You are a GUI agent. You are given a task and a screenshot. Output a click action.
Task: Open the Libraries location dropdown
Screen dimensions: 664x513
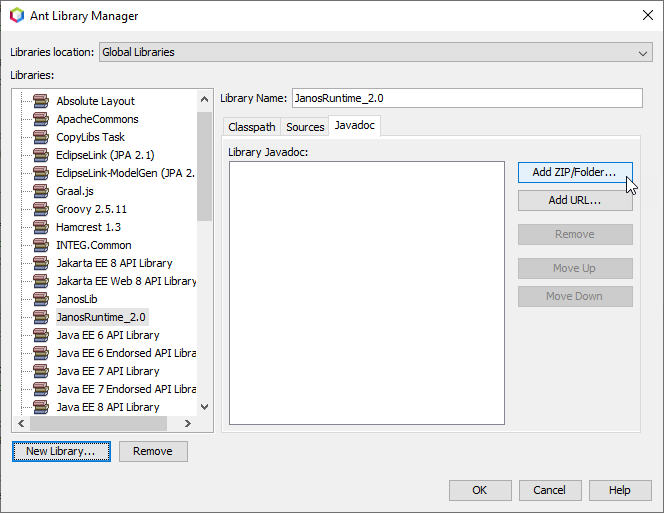click(376, 52)
